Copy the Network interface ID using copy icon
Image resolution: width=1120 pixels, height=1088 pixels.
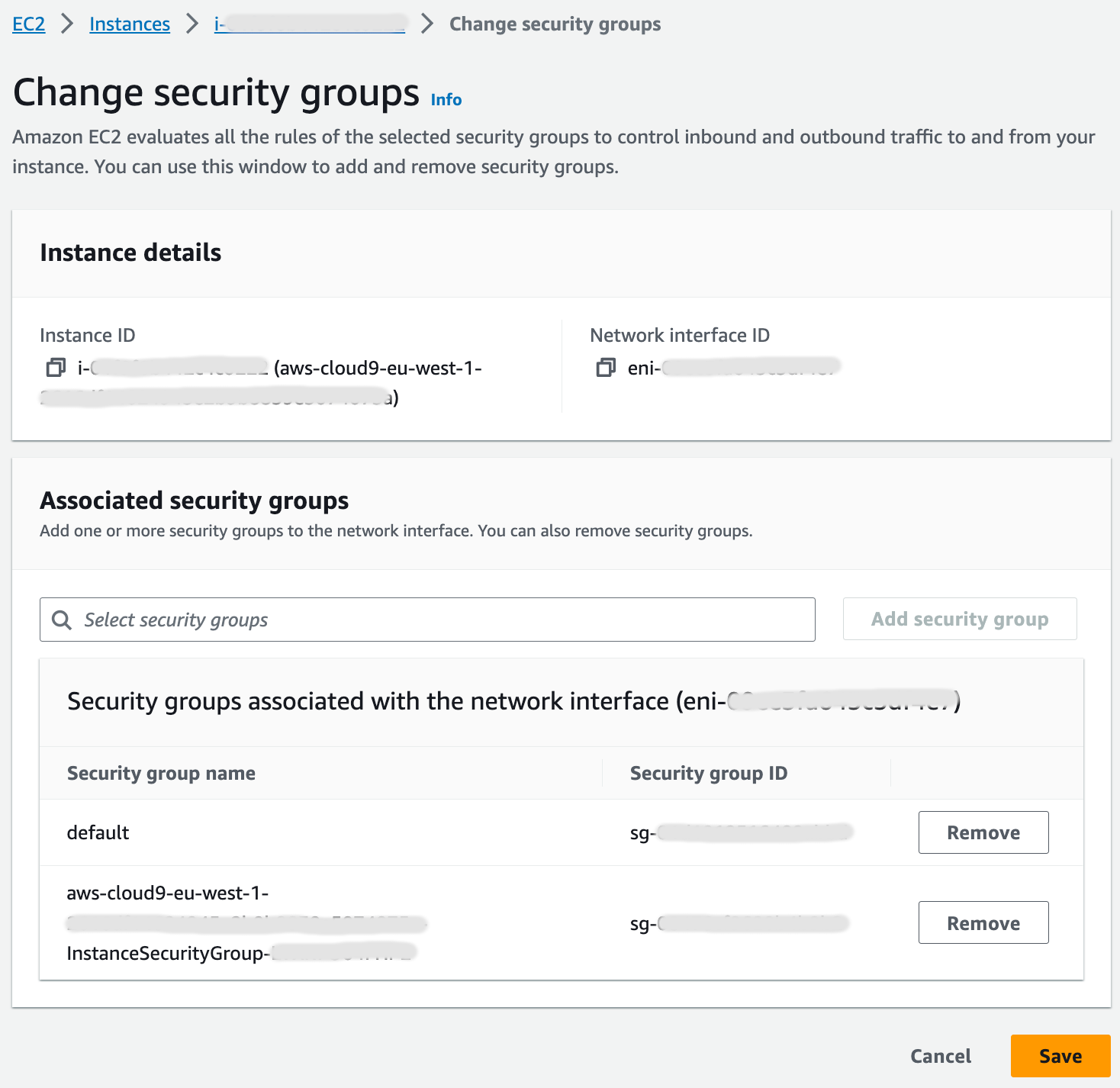[606, 367]
